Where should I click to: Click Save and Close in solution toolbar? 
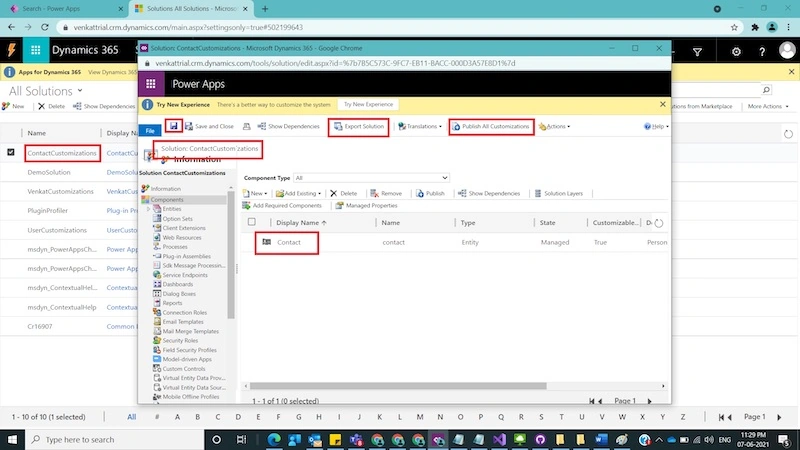[x=209, y=126]
